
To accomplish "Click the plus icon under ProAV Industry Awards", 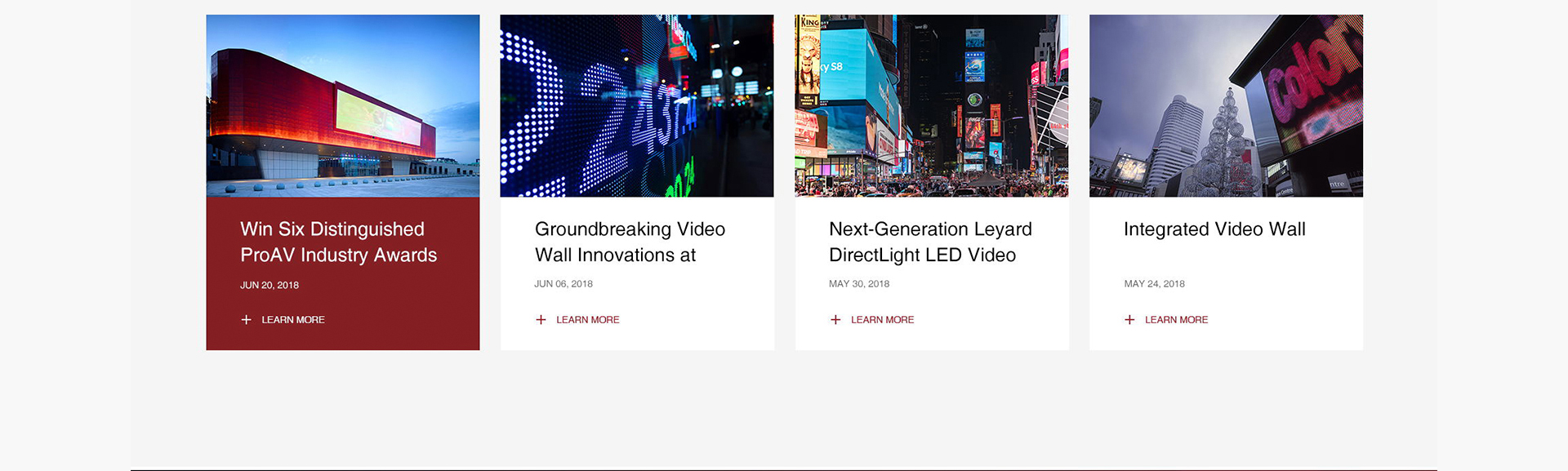I will click(246, 320).
